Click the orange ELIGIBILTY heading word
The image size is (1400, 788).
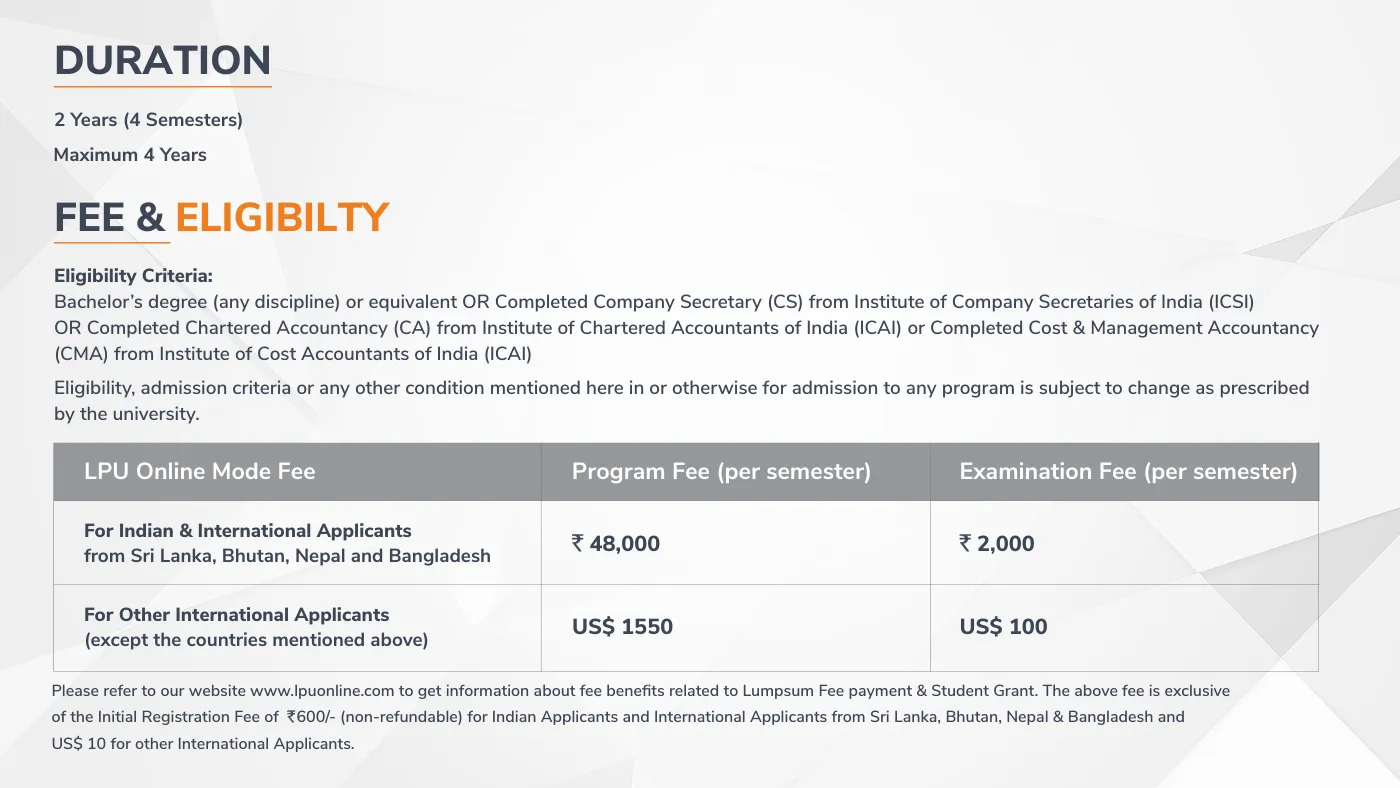(x=281, y=218)
